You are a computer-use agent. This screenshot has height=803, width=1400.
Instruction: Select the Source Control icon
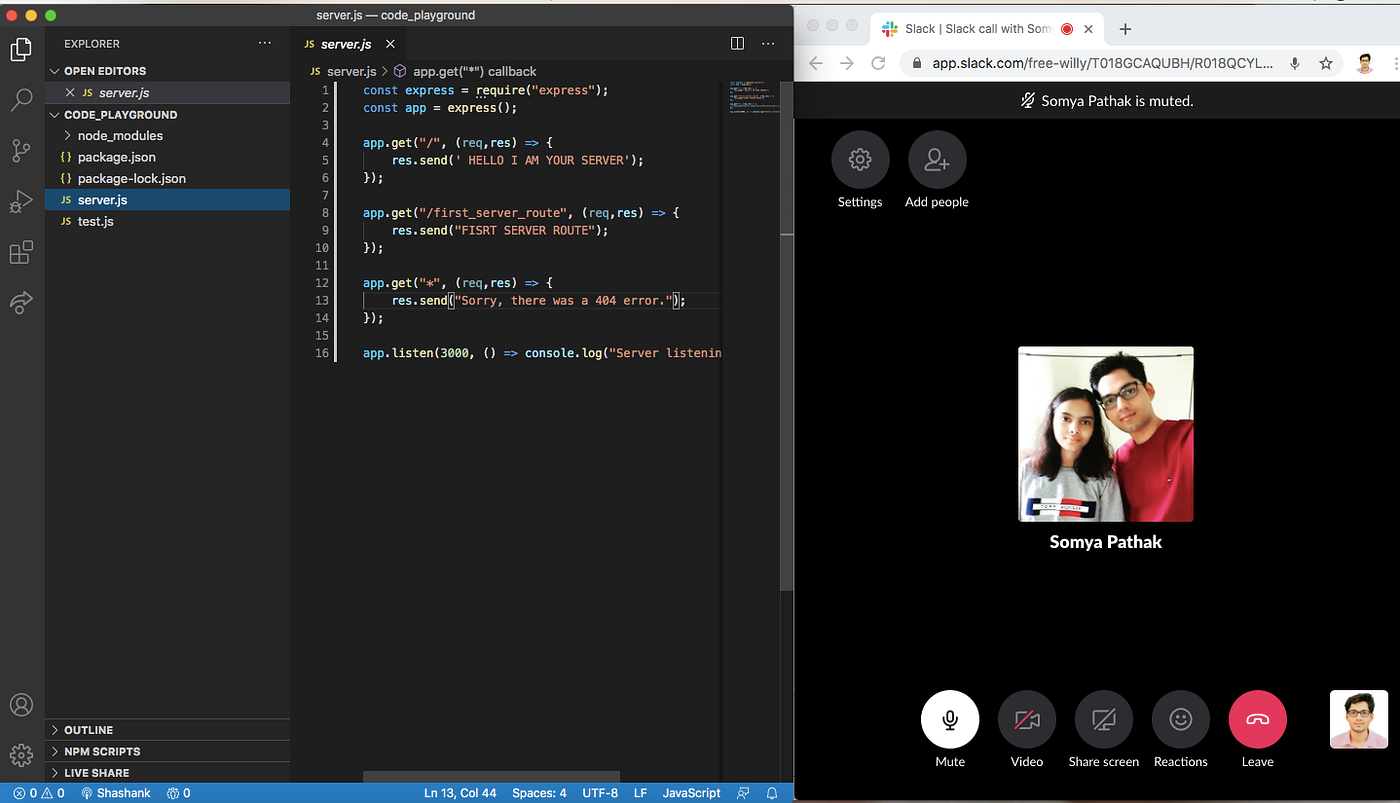pyautogui.click(x=21, y=150)
